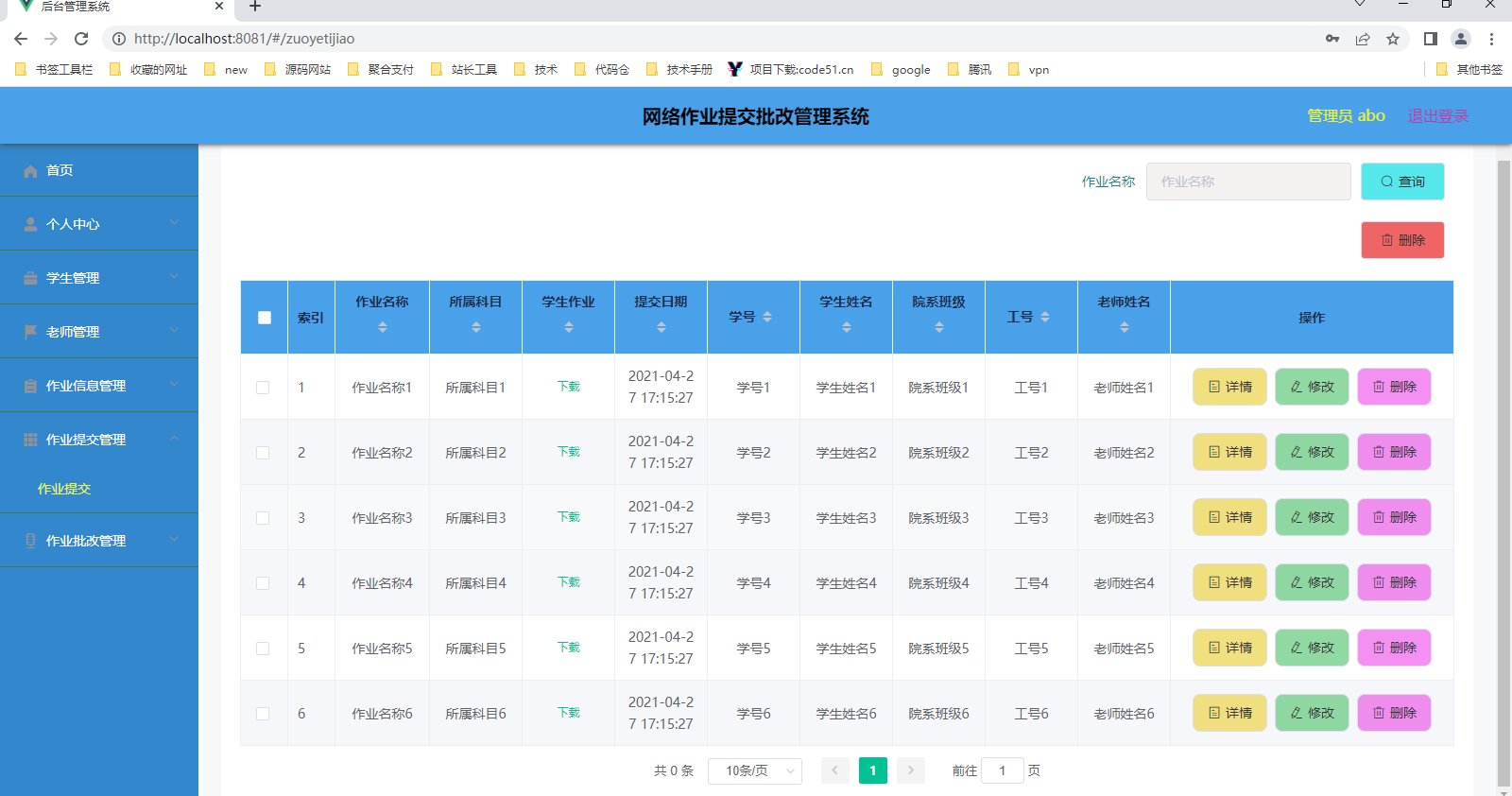The height and width of the screenshot is (796, 1512).
Task: Open the 技术手册 bookmark folder
Action: tap(679, 69)
